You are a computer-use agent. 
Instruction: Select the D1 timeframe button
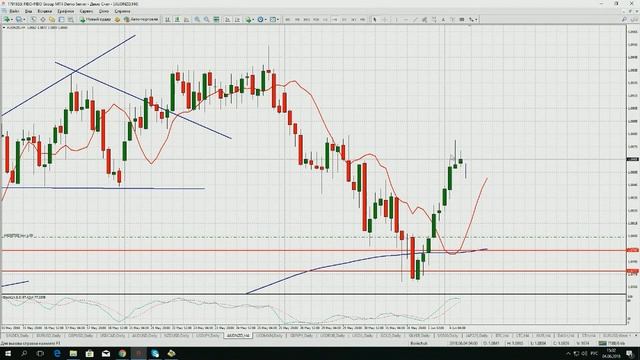pyautogui.click(x=344, y=19)
